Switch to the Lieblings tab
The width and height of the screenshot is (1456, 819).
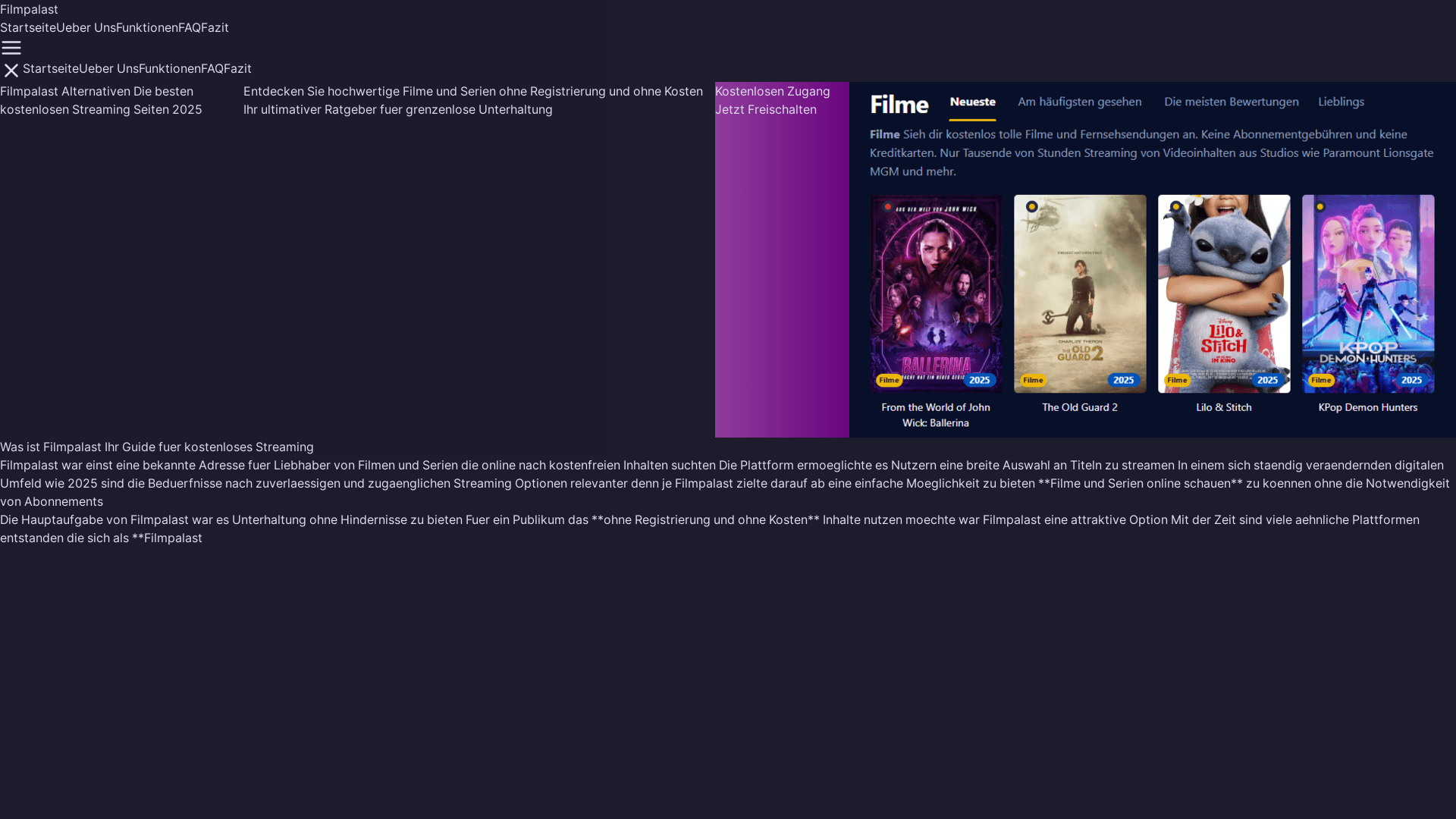(1341, 102)
